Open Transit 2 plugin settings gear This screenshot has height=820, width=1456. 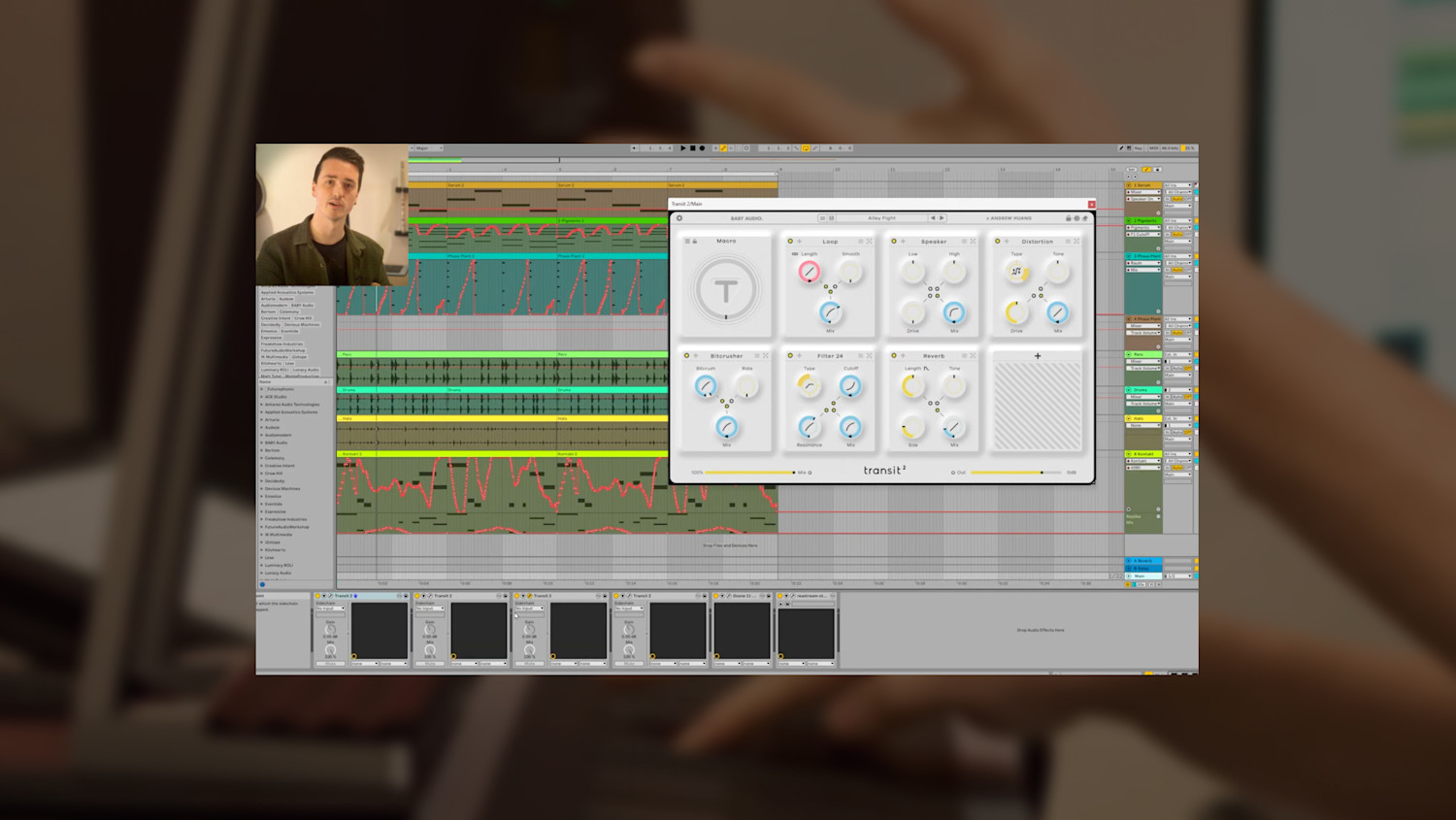pos(679,218)
